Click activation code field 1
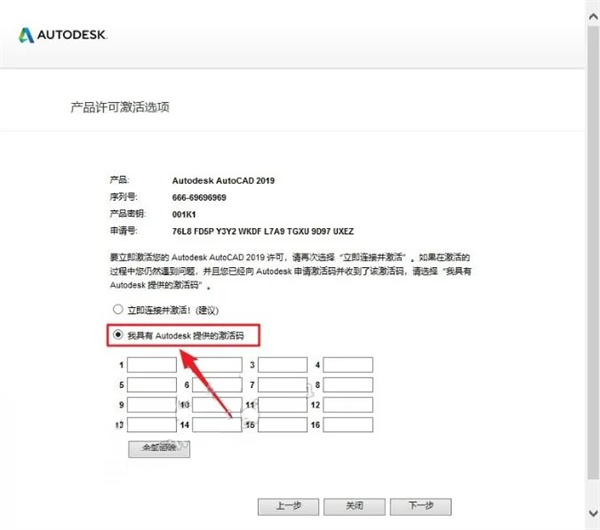Image resolution: width=600 pixels, height=530 pixels. pos(152,365)
